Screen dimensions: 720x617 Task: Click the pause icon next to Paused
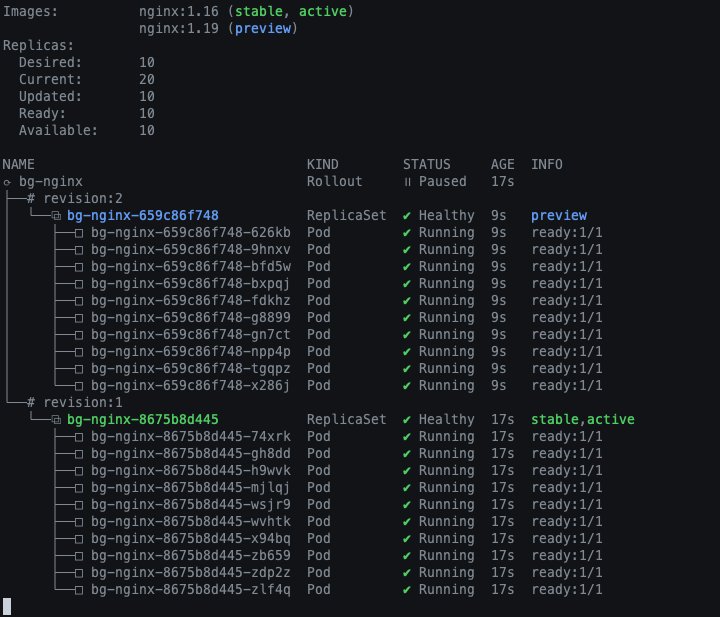click(x=407, y=182)
